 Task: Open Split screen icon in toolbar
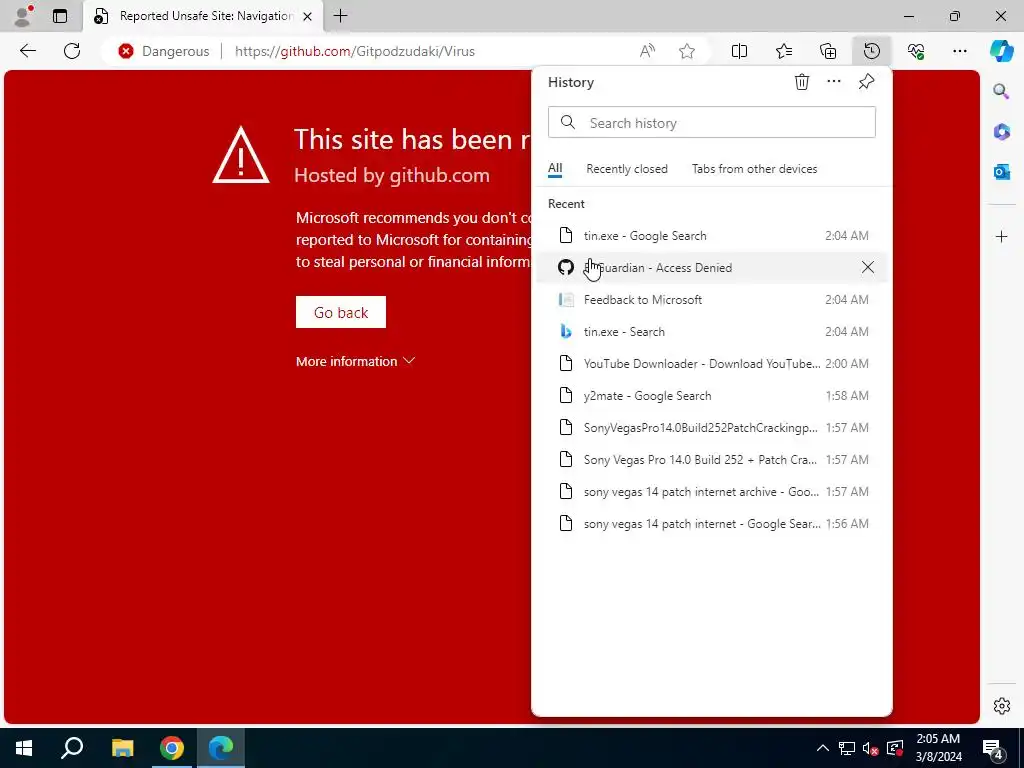tap(739, 51)
